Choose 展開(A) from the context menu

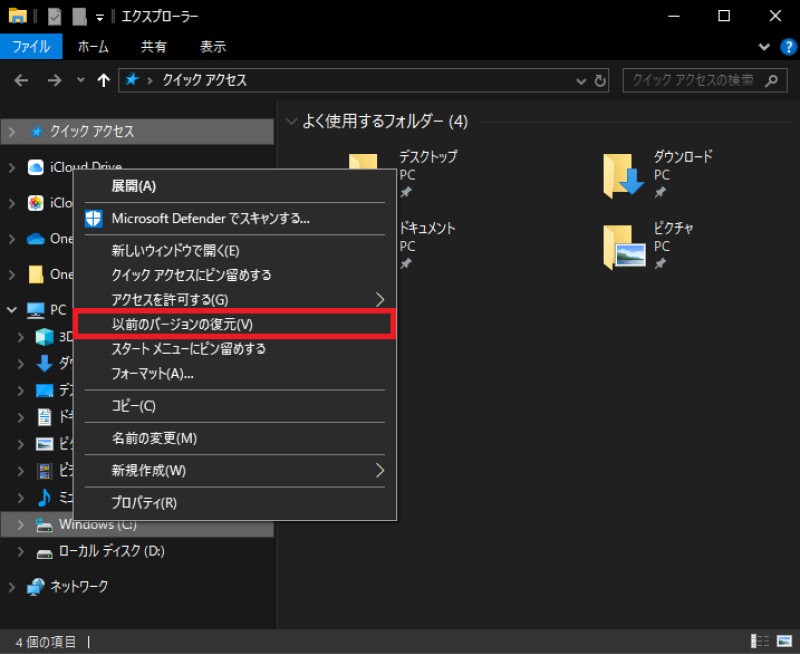point(235,186)
